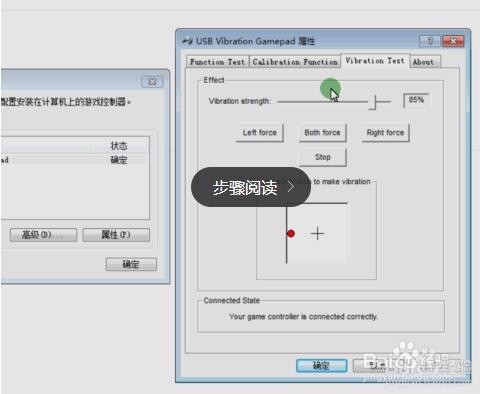Click the Vibration strength label
This screenshot has height=394, width=480.
[x=240, y=101]
